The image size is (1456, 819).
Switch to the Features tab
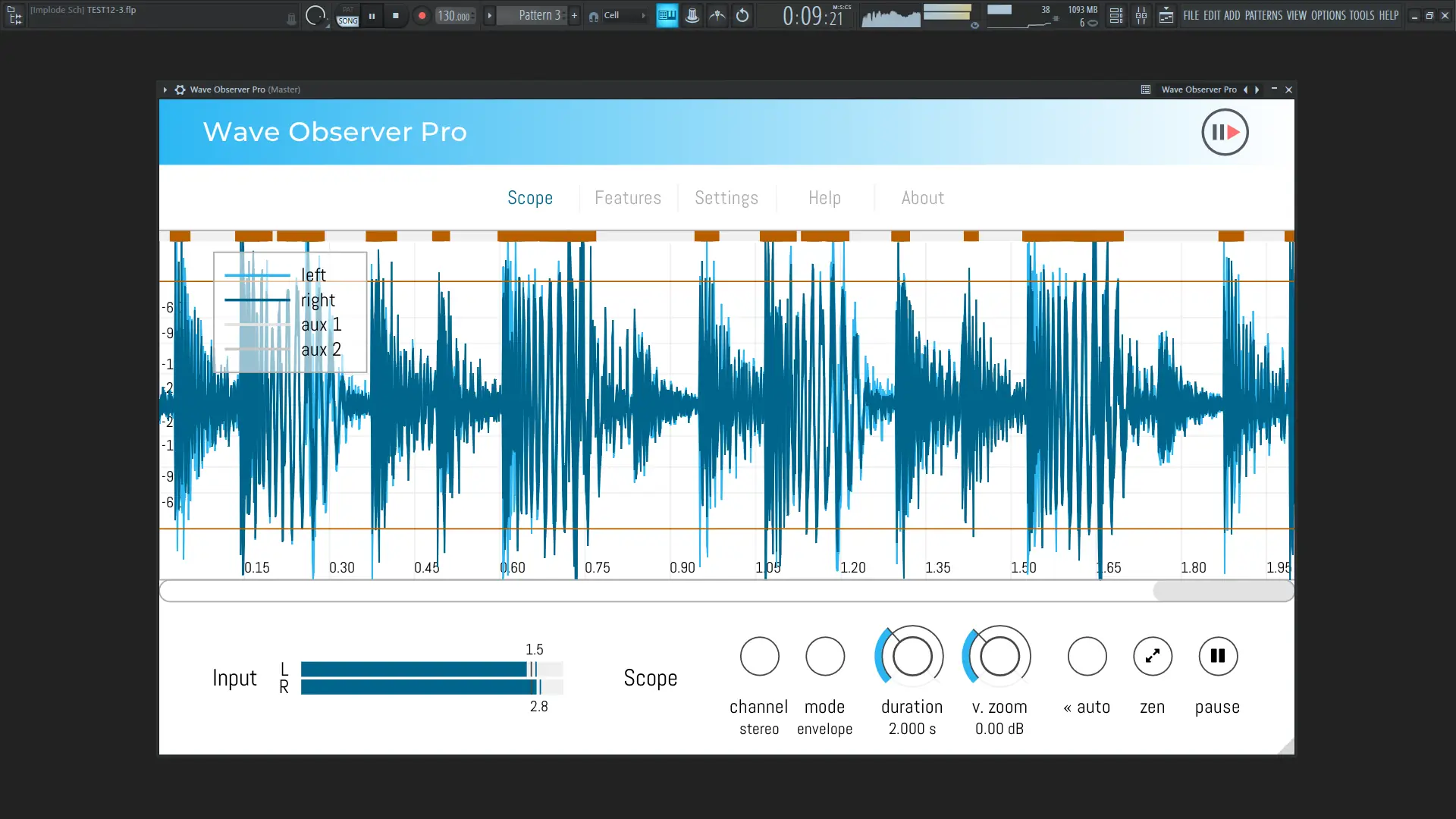coord(628,198)
